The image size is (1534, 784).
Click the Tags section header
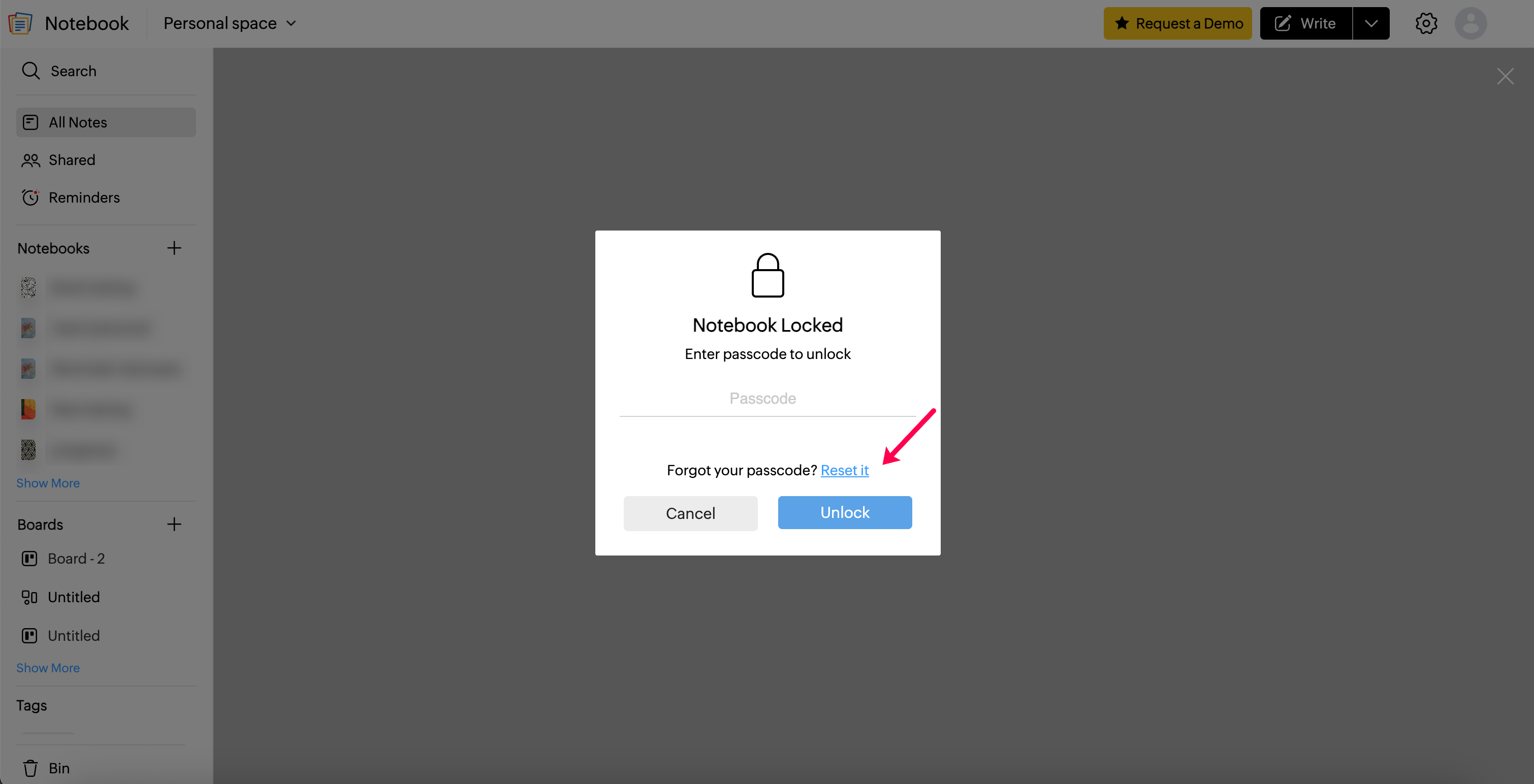[x=31, y=705]
